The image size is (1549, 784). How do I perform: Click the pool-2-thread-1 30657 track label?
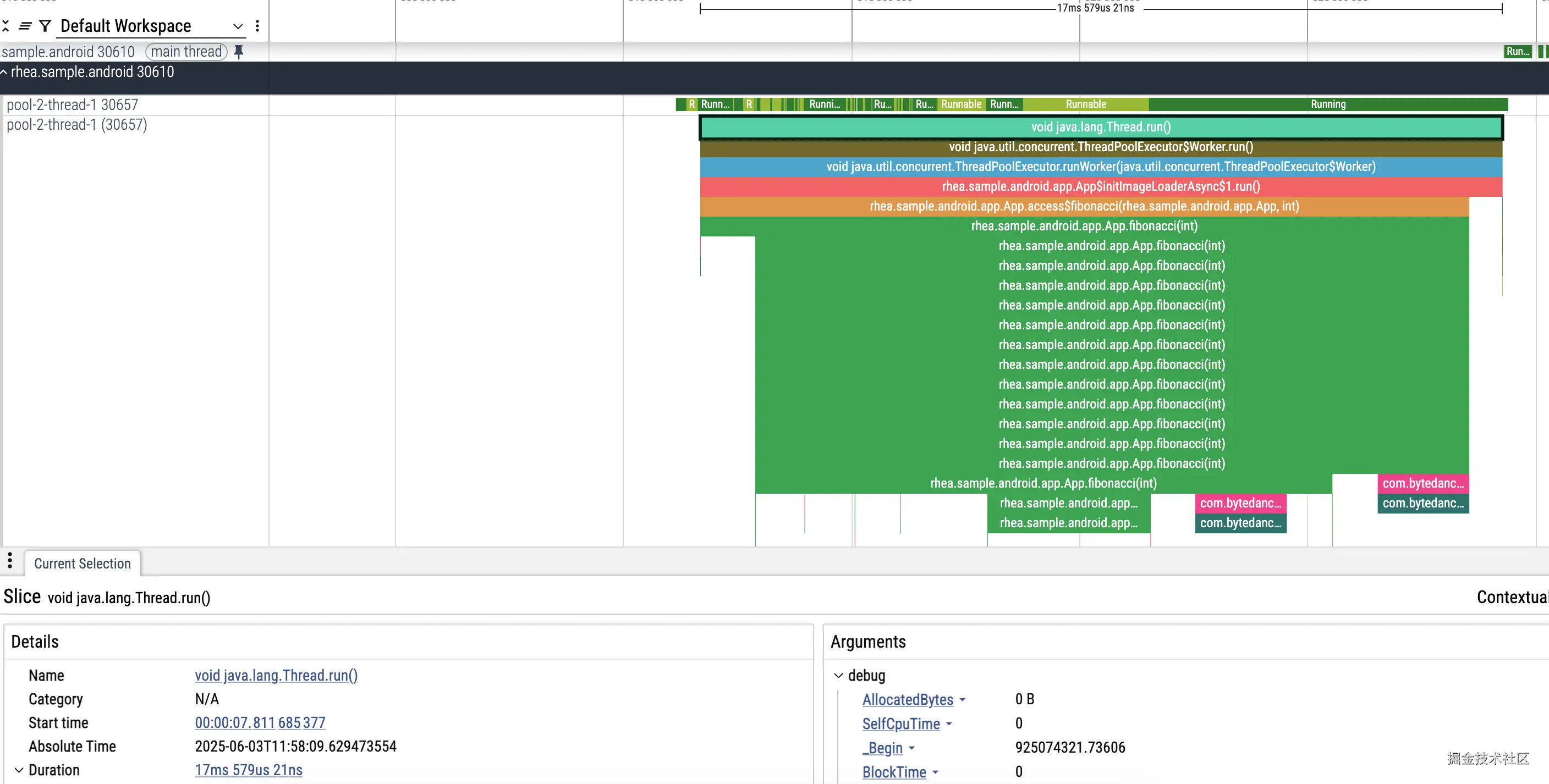[72, 104]
